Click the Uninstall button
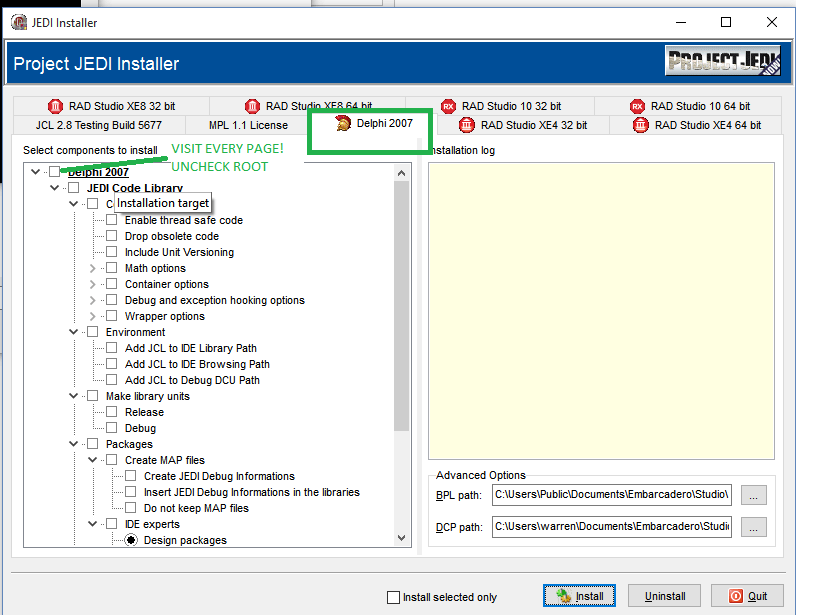Viewport: 814px width, 615px height. [x=664, y=596]
